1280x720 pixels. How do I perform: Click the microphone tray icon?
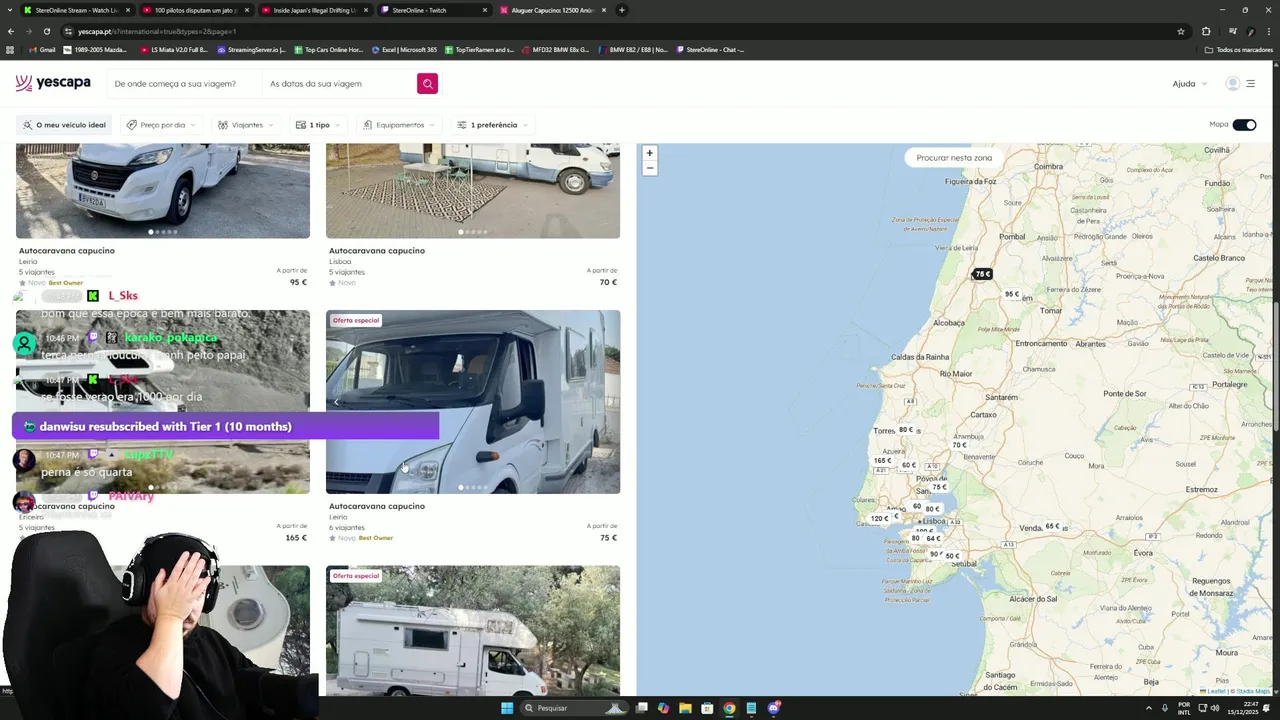coord(1165,708)
